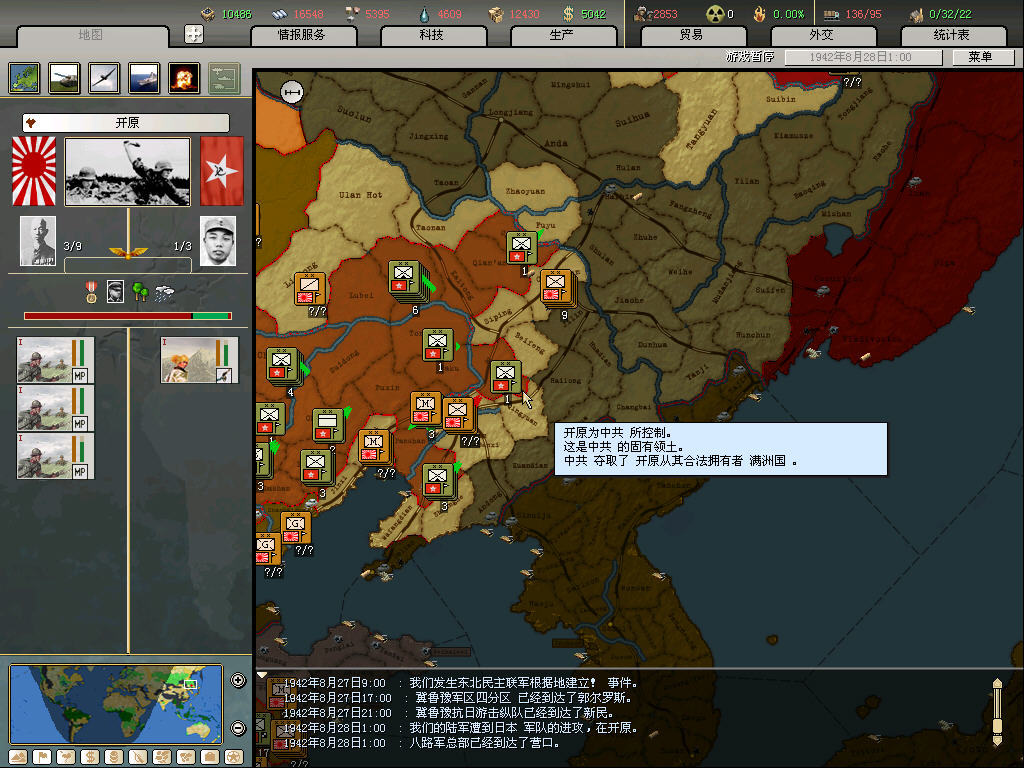Screen dimensions: 1024x768
Task: Click the manpower value 2853
Action: tap(665, 14)
